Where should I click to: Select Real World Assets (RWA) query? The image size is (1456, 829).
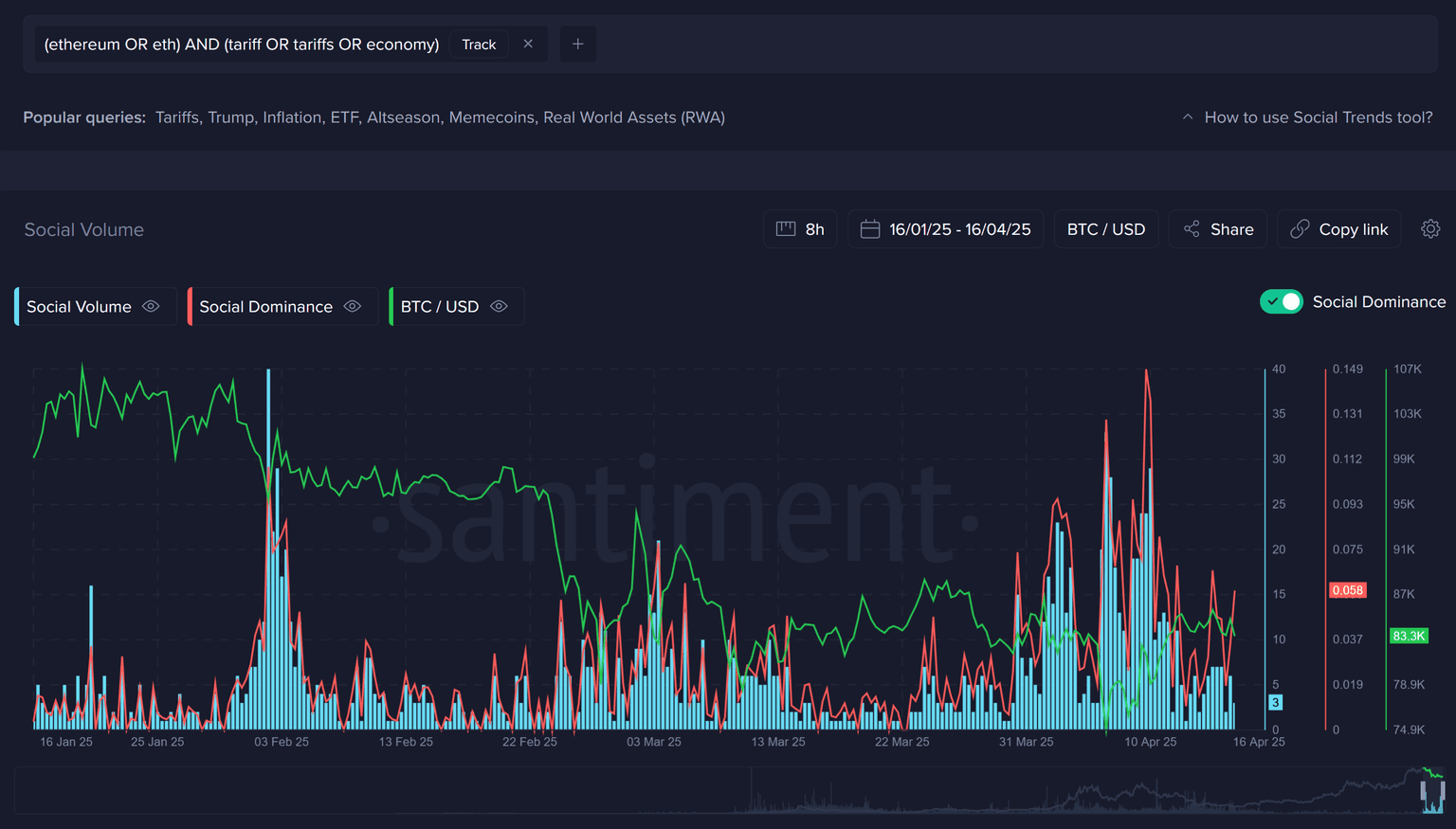click(633, 117)
